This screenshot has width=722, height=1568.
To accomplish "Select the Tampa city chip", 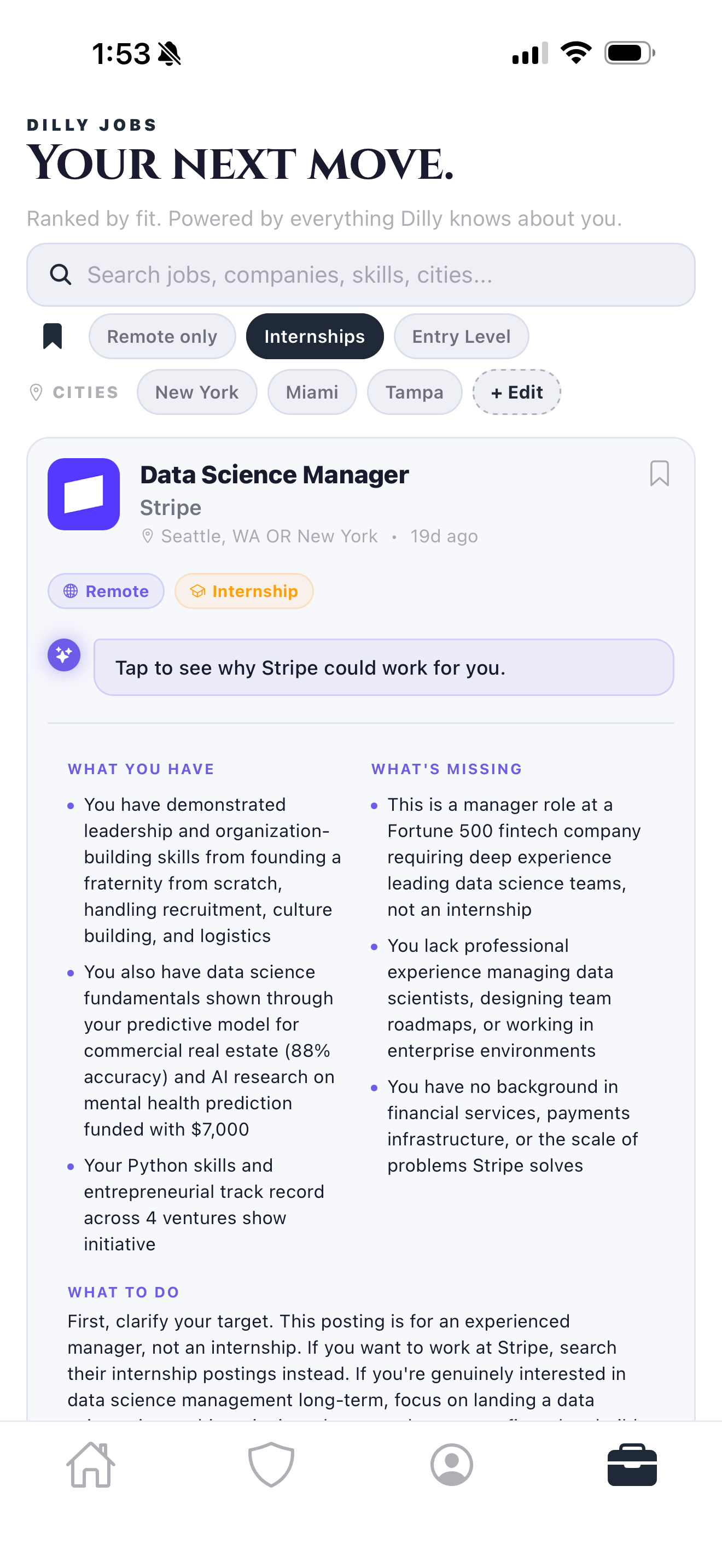I will coord(414,393).
